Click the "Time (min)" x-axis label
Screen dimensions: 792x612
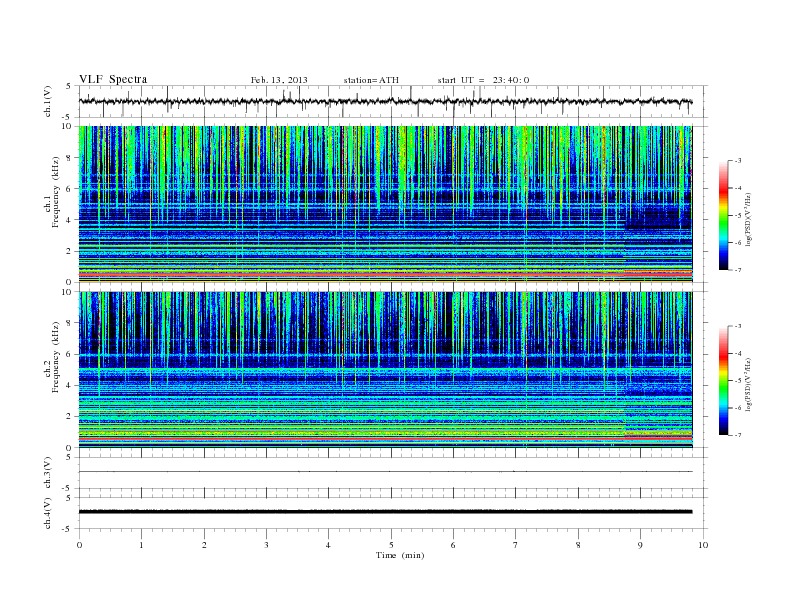[x=400, y=555]
